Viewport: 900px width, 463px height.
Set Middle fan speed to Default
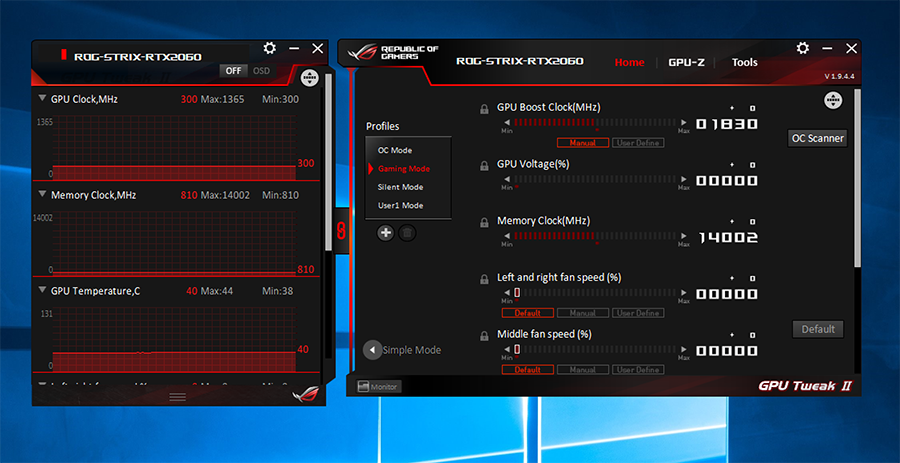tap(527, 370)
